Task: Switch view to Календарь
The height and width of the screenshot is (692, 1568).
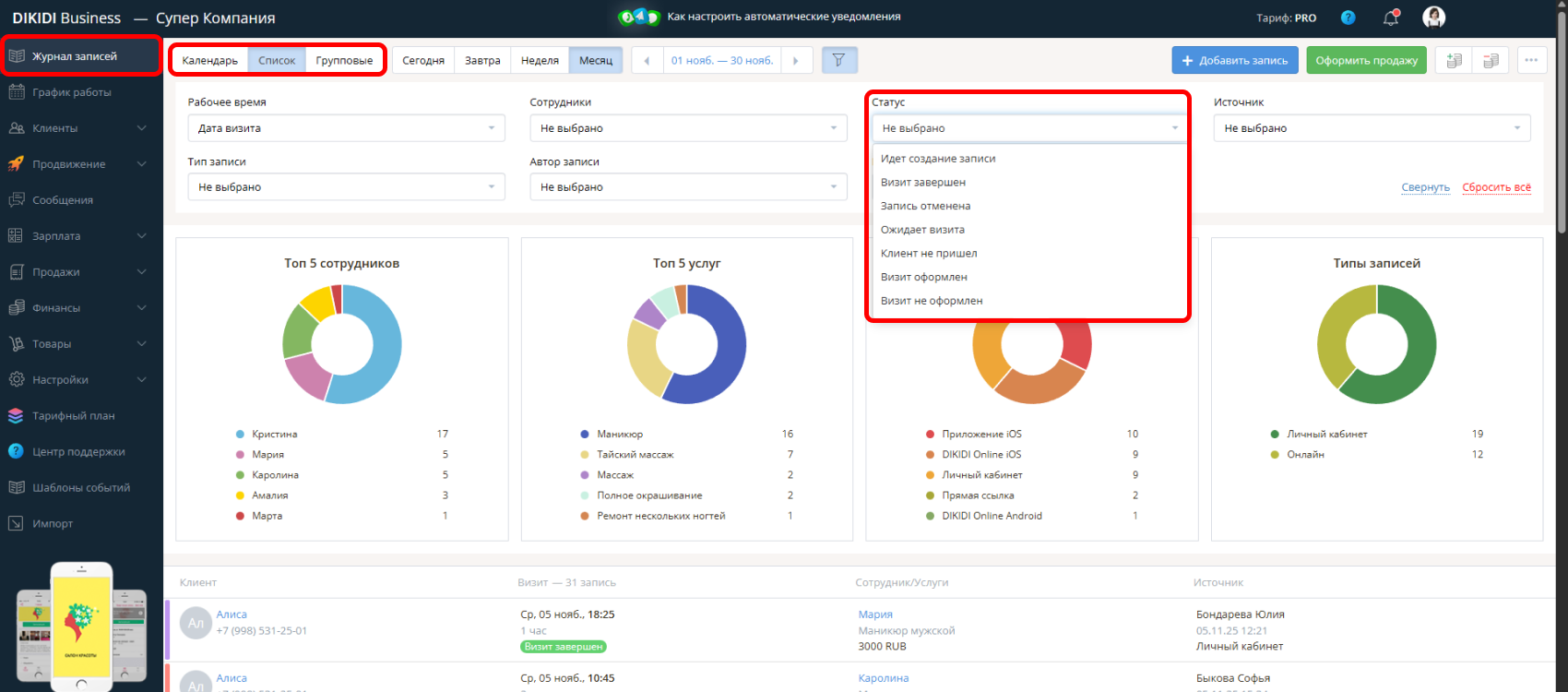Action: 209,61
